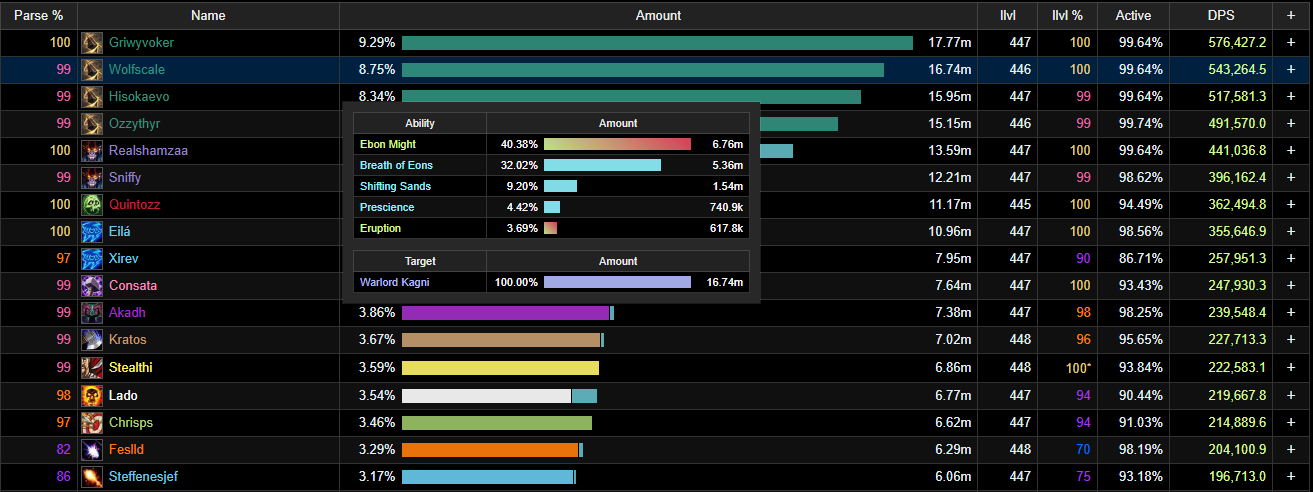Screen dimensions: 1313x492
Task: Click Kratos's tan damage bar
Action: 501,340
